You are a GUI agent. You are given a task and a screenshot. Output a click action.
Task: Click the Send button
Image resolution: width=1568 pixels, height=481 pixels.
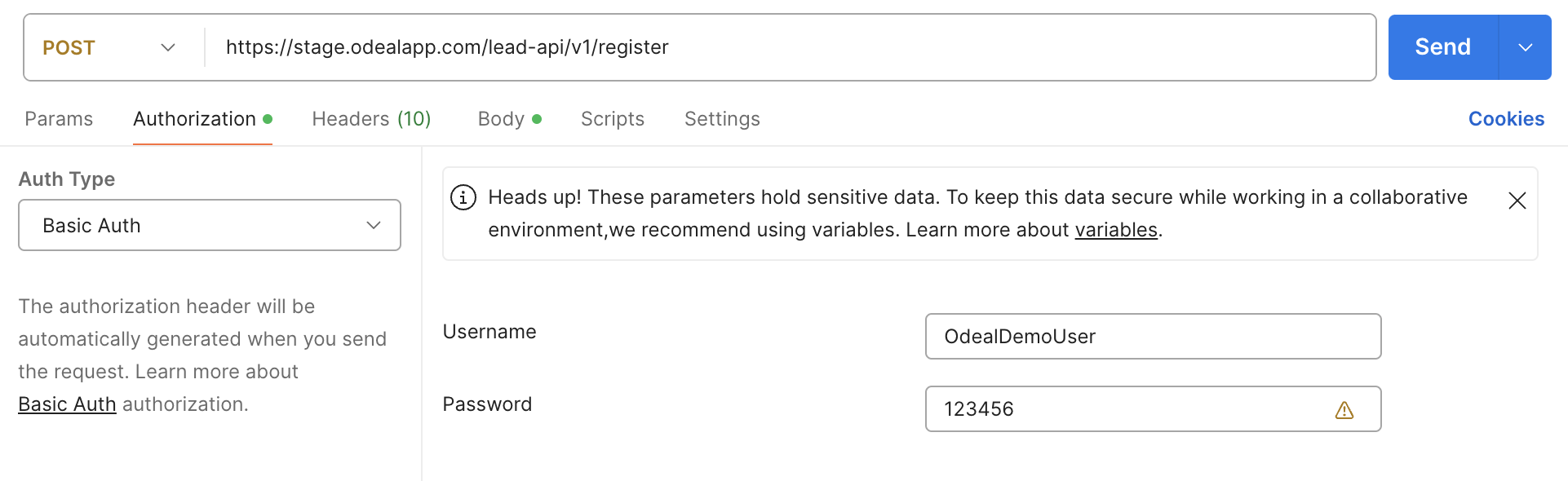coord(1442,47)
